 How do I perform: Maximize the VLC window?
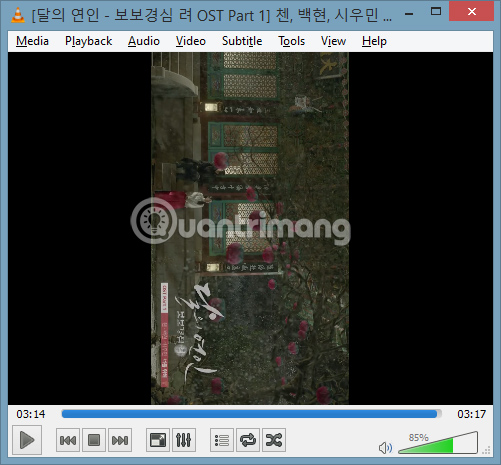pyautogui.click(x=436, y=12)
